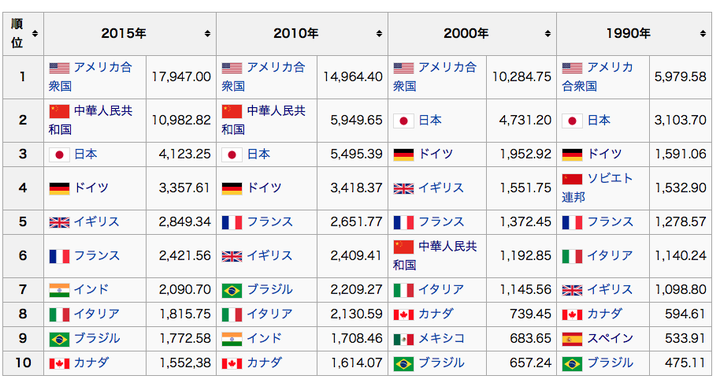Open ブラジル link in the 1990年 column
Image resolution: width=720 pixels, height=383 pixels.
(x=610, y=363)
